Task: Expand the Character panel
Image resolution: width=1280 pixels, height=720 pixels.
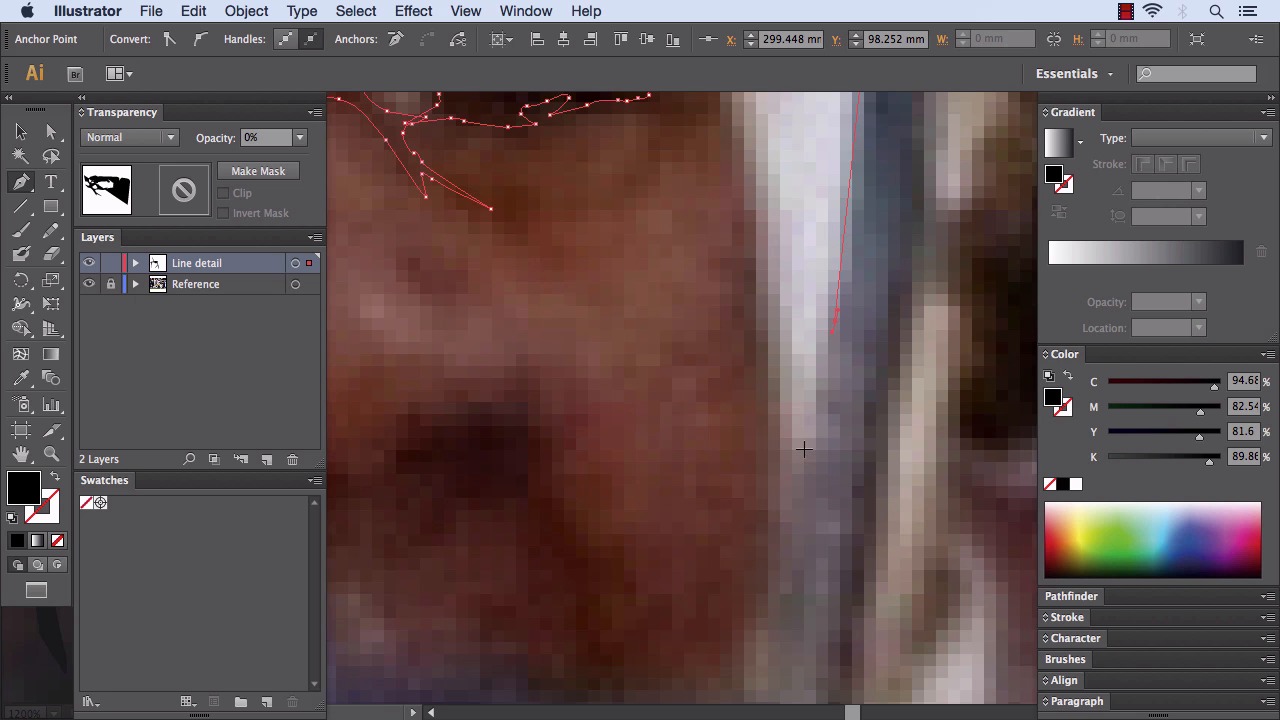Action: click(1075, 638)
